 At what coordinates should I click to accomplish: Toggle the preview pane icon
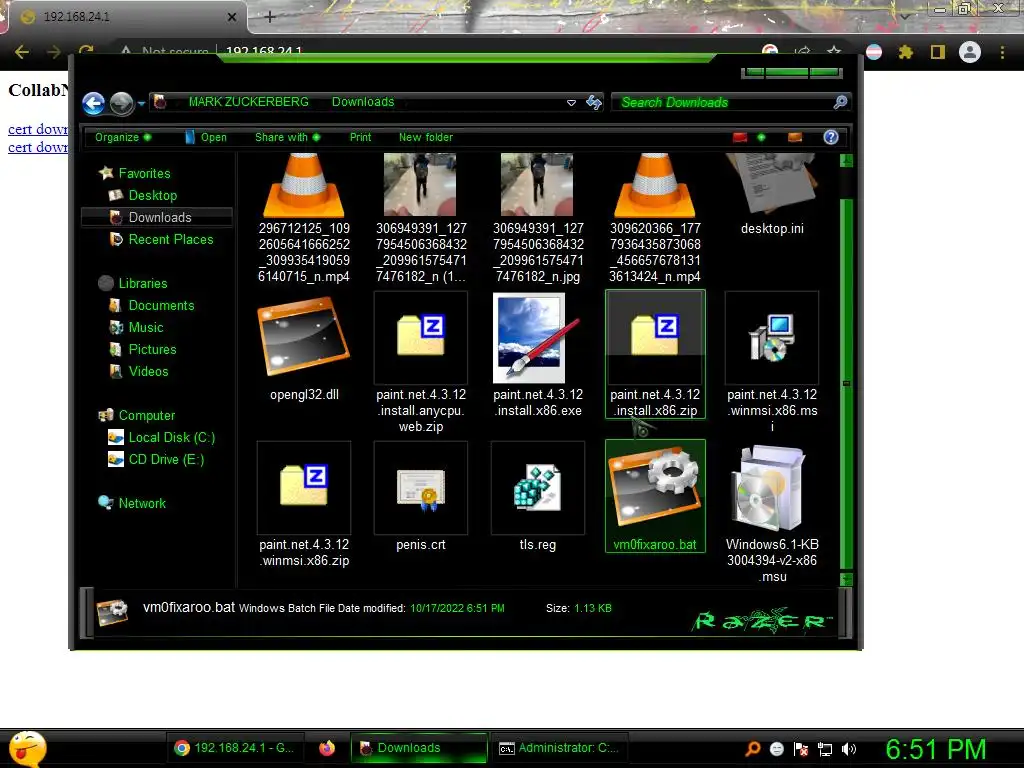795,137
